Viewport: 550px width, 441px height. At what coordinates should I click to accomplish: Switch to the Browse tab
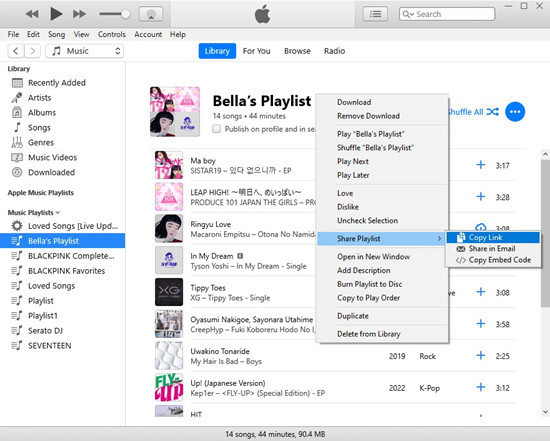tap(297, 51)
